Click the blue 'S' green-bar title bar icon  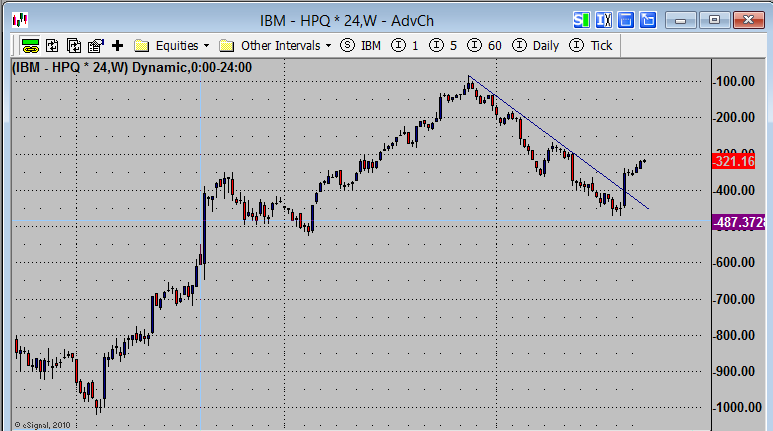[582, 20]
